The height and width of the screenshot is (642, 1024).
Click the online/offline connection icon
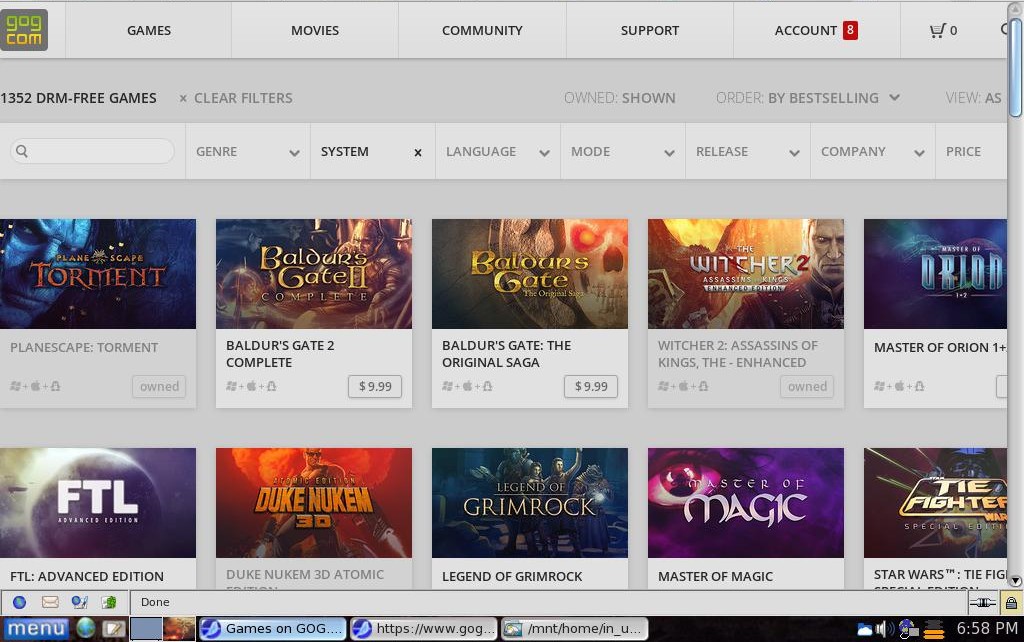click(x=982, y=603)
